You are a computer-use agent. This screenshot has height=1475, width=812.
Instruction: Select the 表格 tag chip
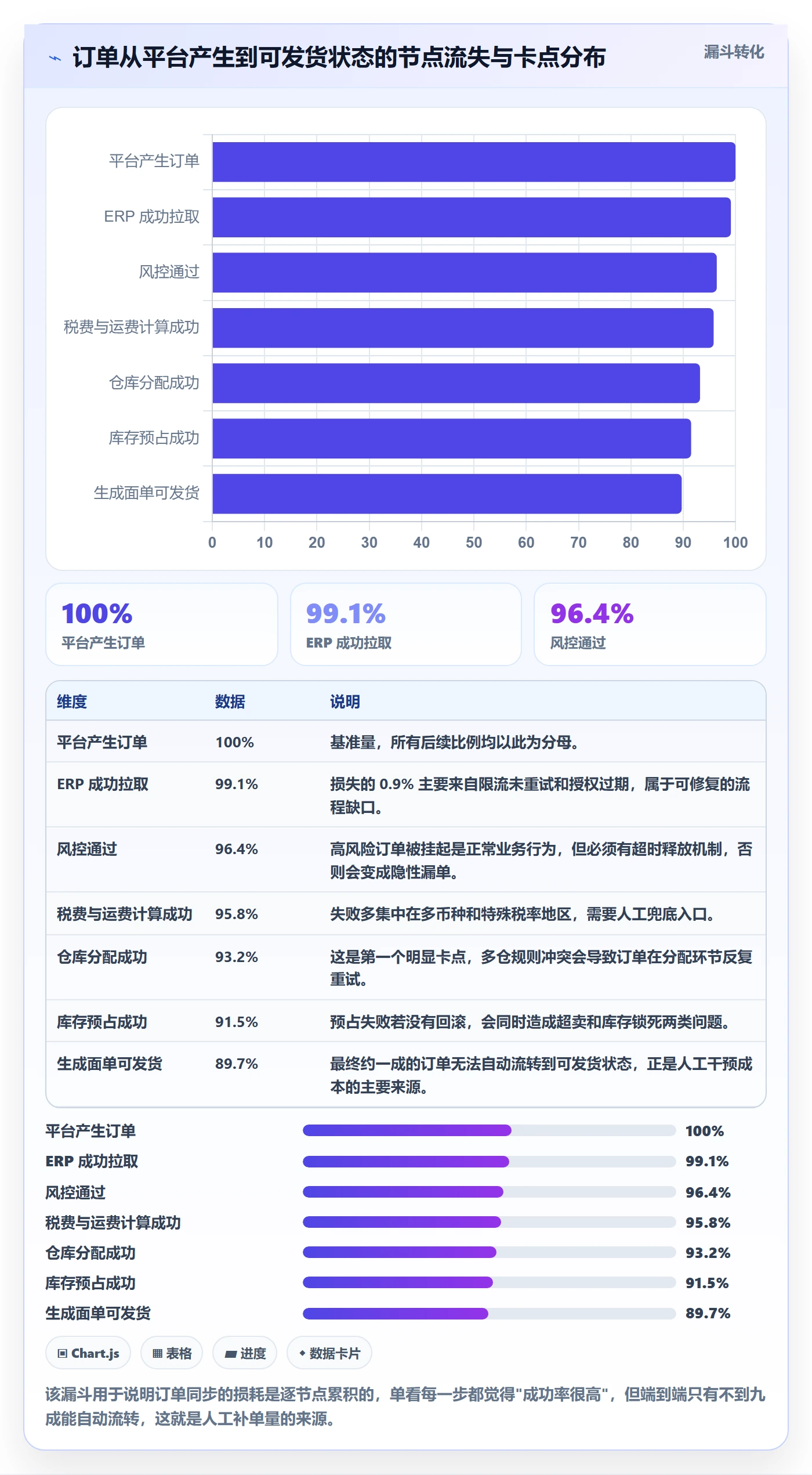tap(172, 1353)
